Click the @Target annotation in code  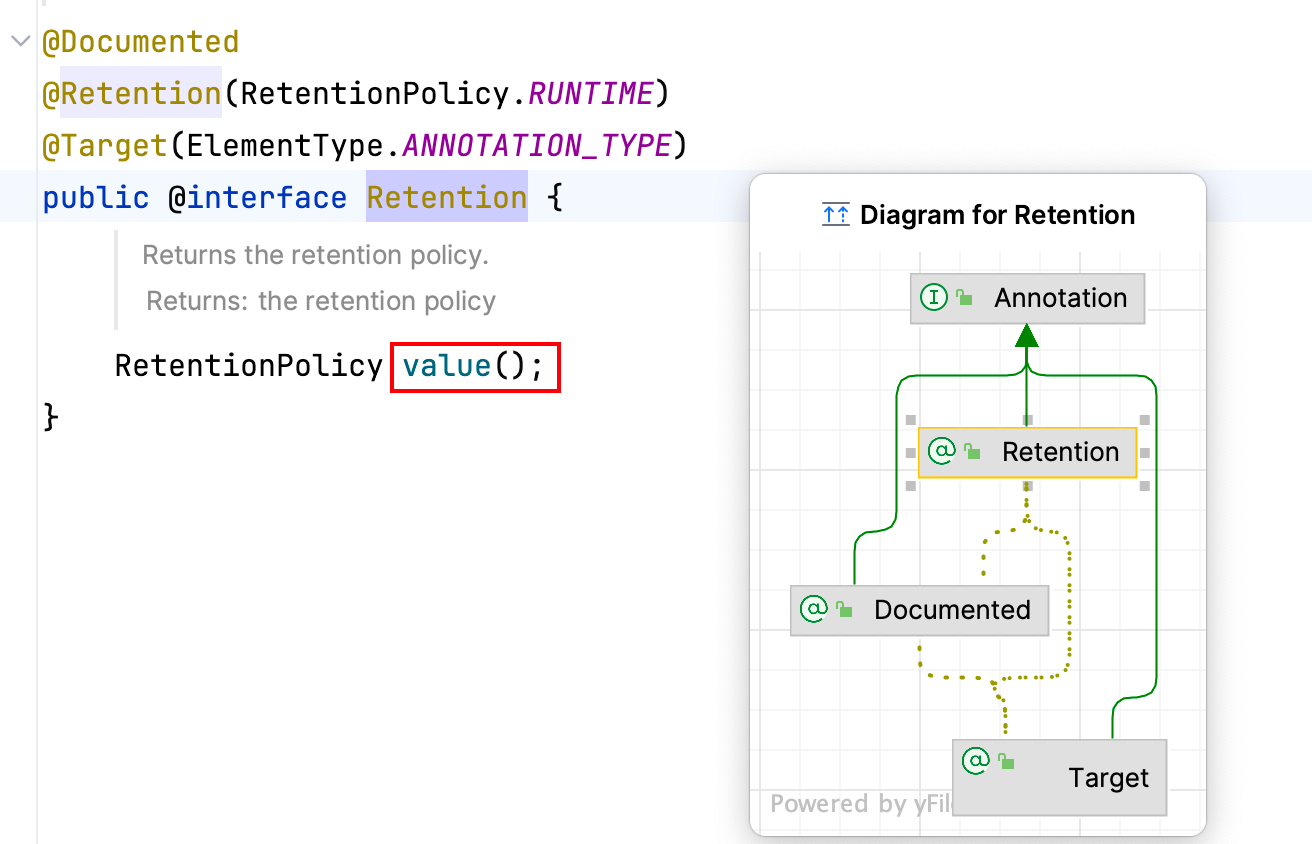coord(105,146)
